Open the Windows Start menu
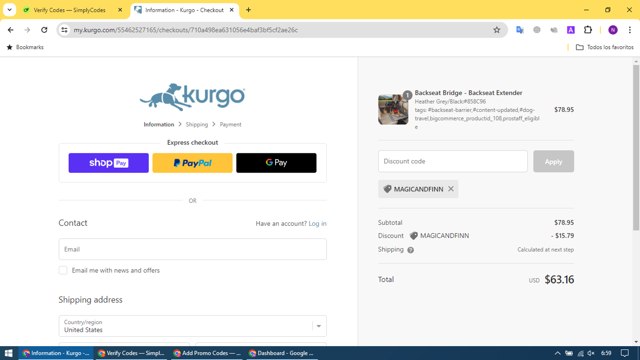The width and height of the screenshot is (640, 360). pos(9,353)
